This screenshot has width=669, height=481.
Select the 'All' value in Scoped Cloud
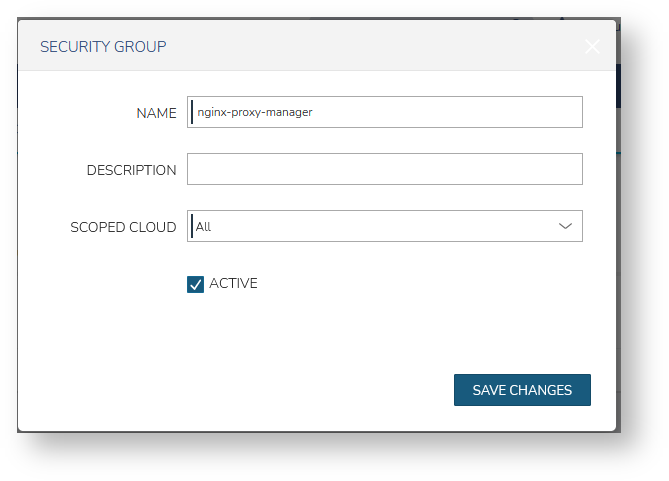point(204,227)
